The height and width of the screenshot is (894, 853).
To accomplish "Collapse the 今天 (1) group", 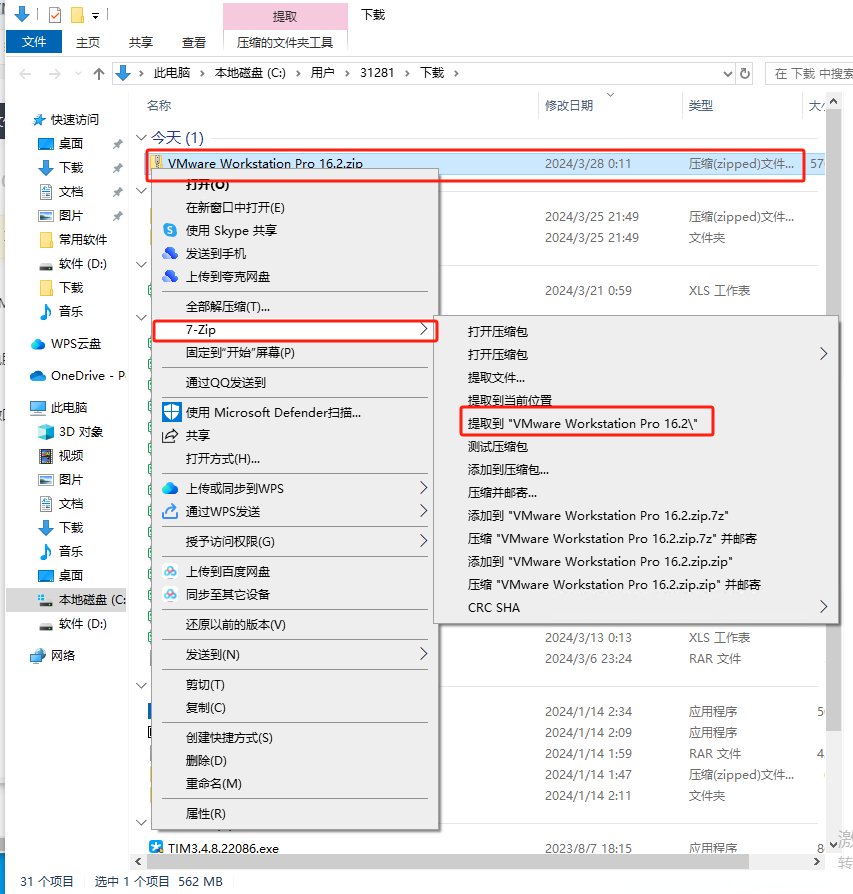I will click(x=141, y=137).
